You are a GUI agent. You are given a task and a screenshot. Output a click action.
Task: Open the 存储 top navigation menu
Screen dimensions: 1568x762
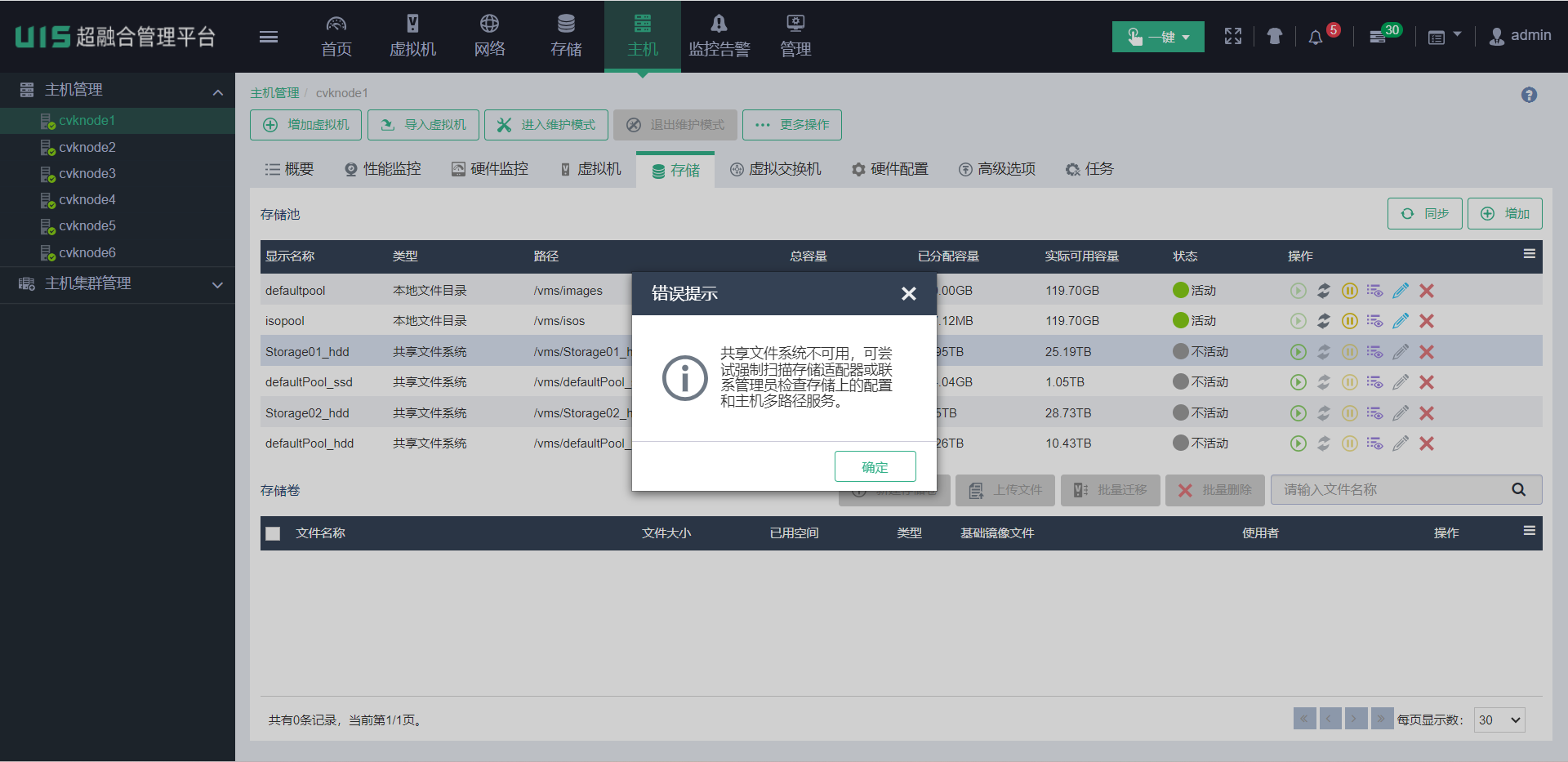[566, 37]
